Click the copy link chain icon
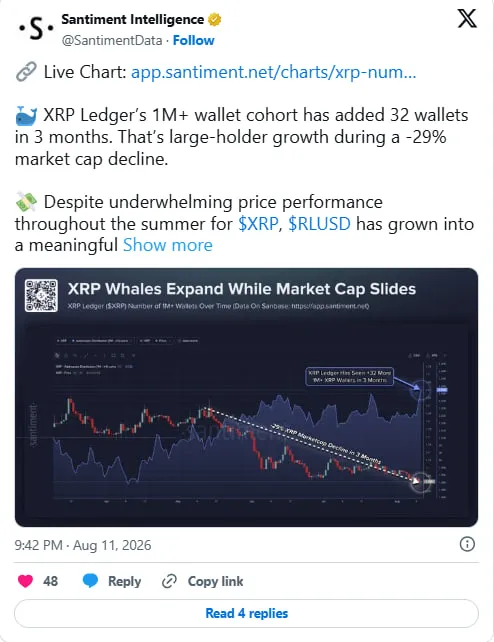 click(169, 581)
